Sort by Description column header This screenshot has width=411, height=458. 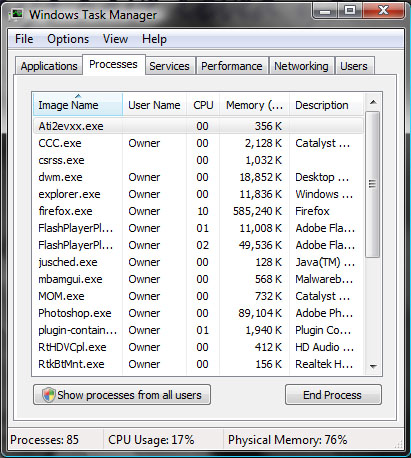[326, 105]
